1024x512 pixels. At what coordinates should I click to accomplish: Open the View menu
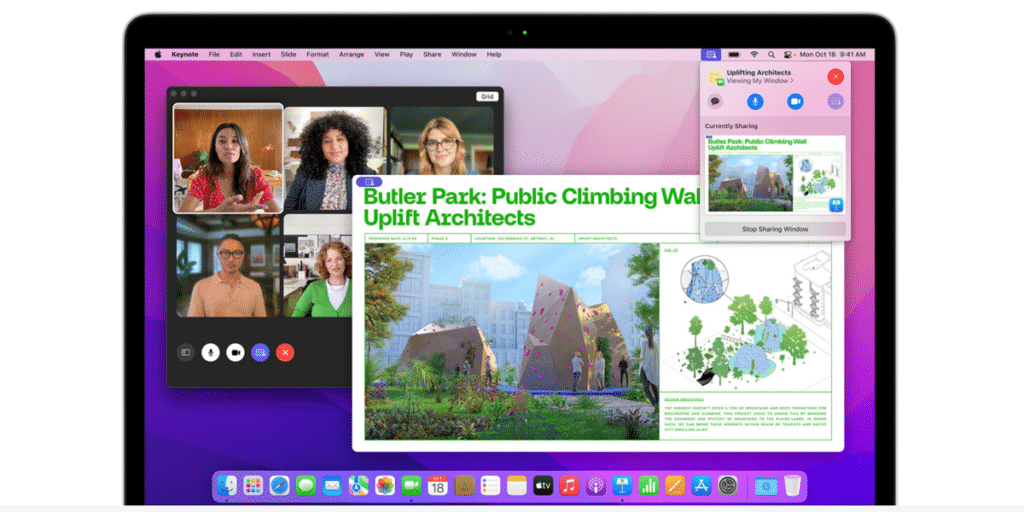tap(382, 55)
